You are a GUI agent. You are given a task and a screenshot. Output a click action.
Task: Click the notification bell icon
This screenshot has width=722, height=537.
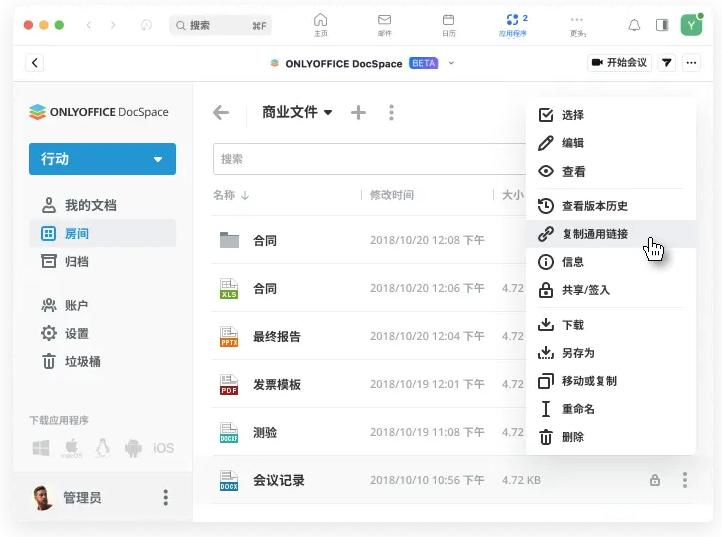(x=634, y=25)
